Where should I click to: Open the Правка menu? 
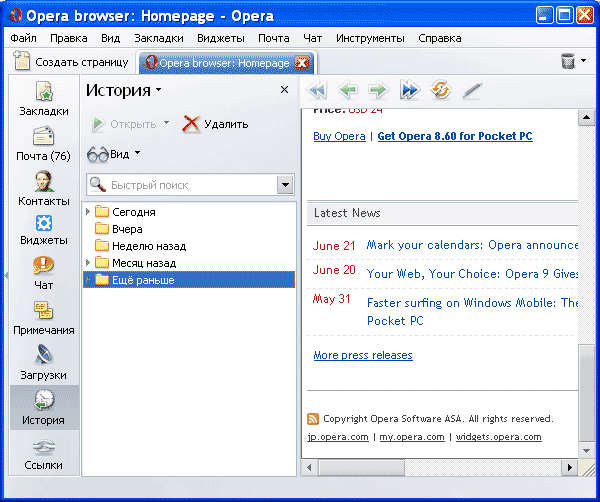coord(68,38)
